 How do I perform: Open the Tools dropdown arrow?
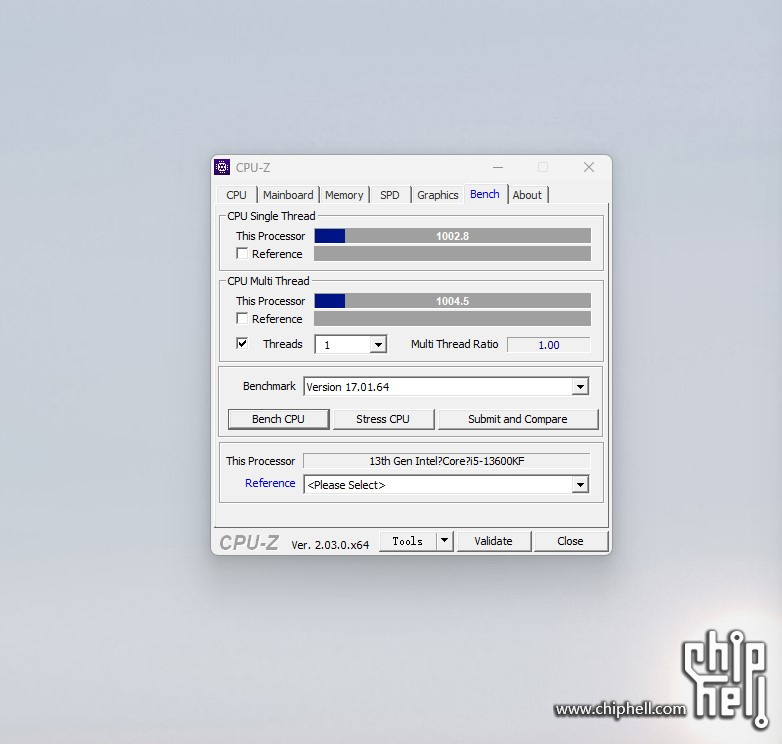[444, 541]
